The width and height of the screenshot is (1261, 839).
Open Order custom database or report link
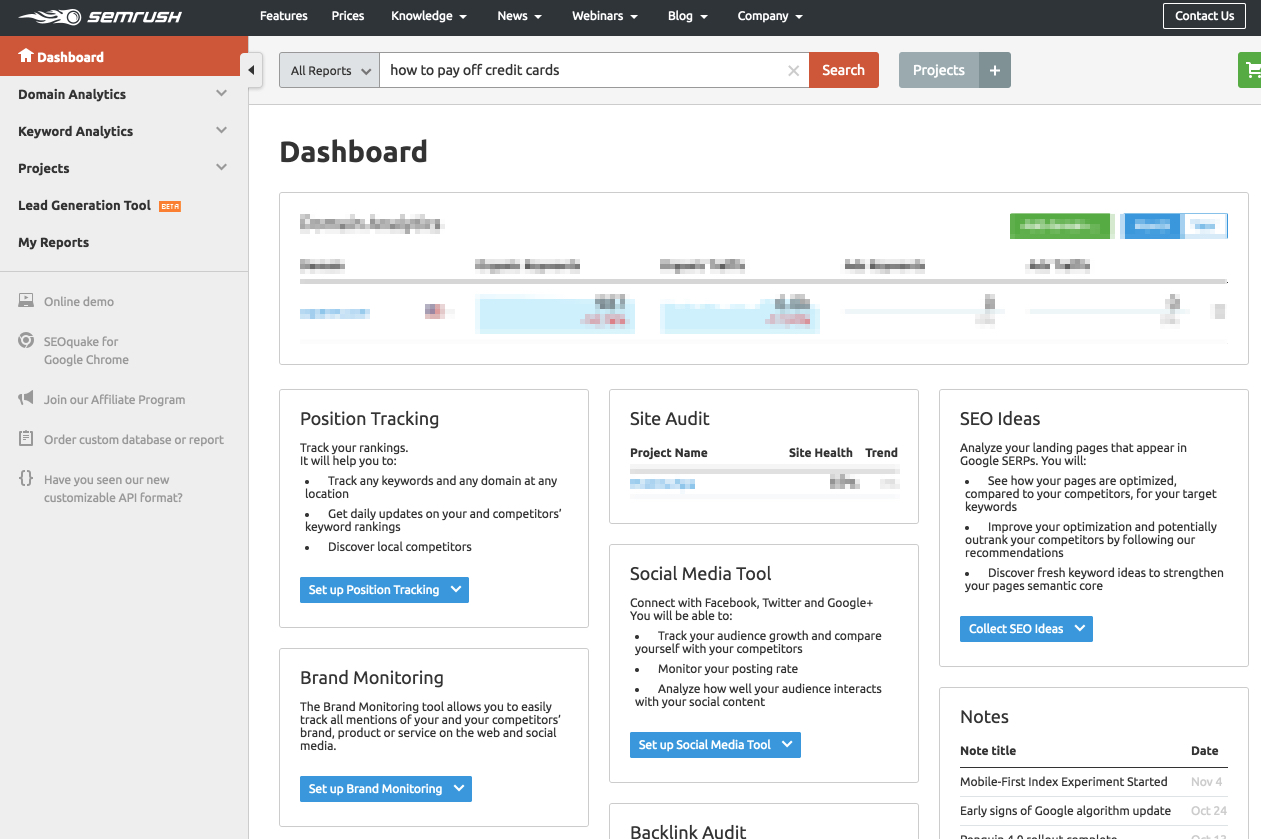pyautogui.click(x=134, y=439)
